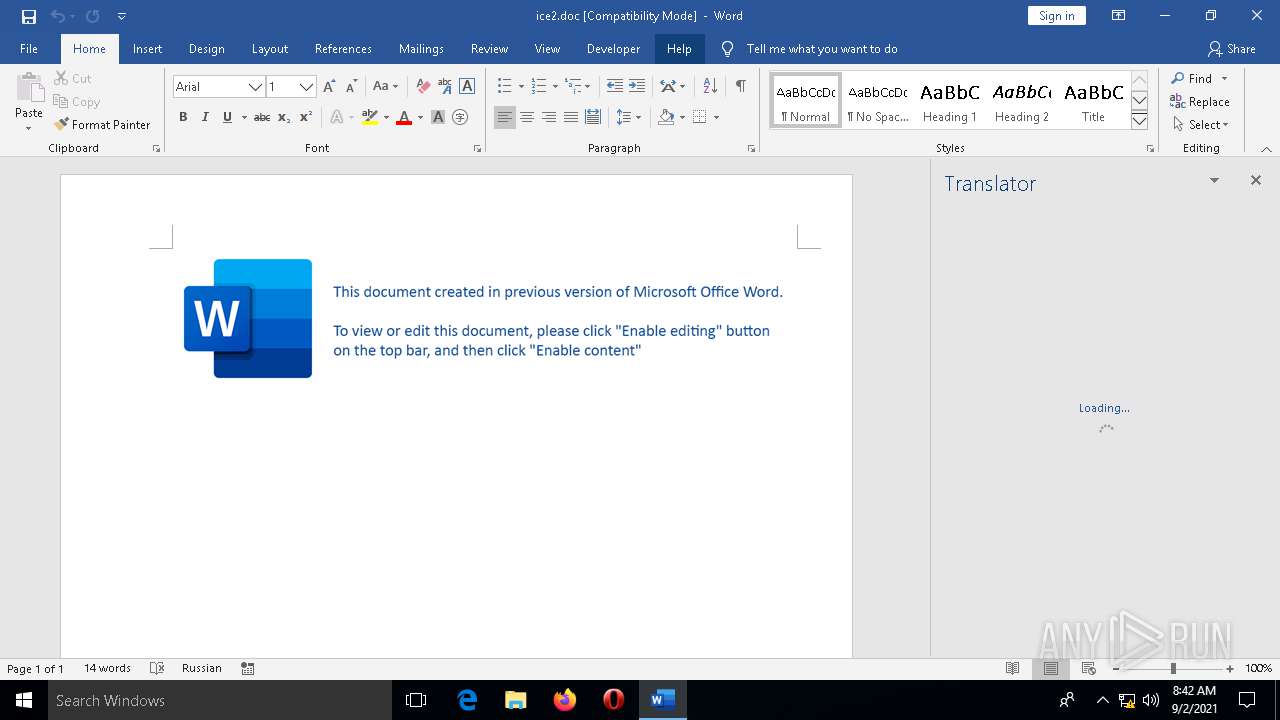Click the Bullets list icon
This screenshot has height=720, width=1280.
504,87
